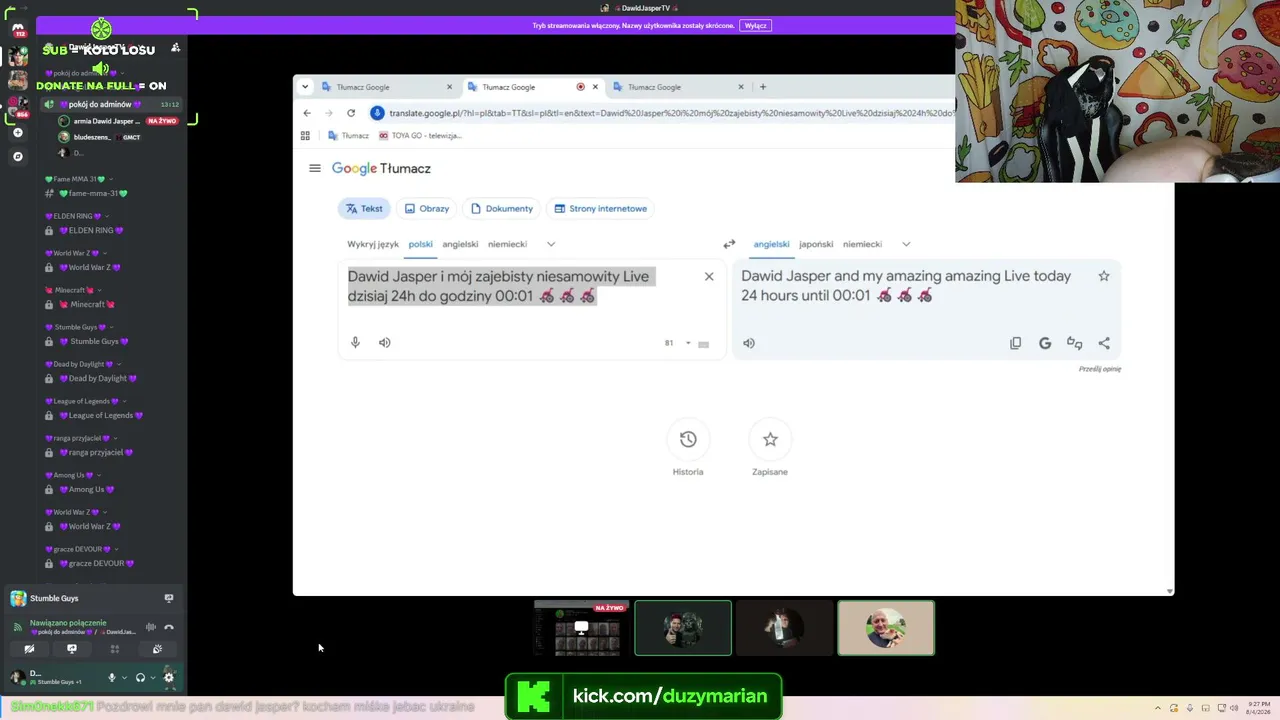Reload the Google Translate page
Viewport: 1280px width, 720px height.
[x=351, y=113]
